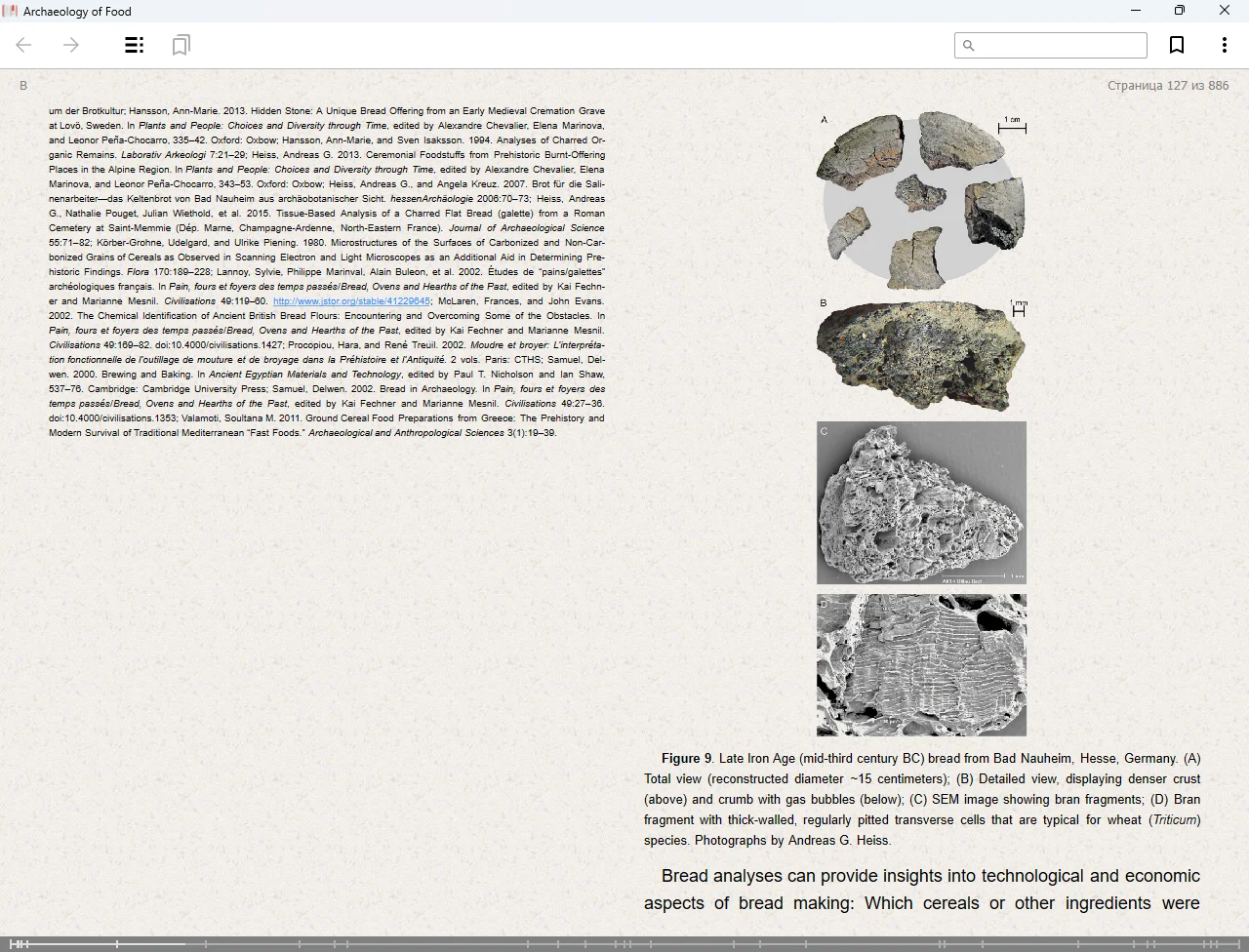The width and height of the screenshot is (1249, 952).
Task: Click SEM image of transverse cells D
Action: (921, 664)
